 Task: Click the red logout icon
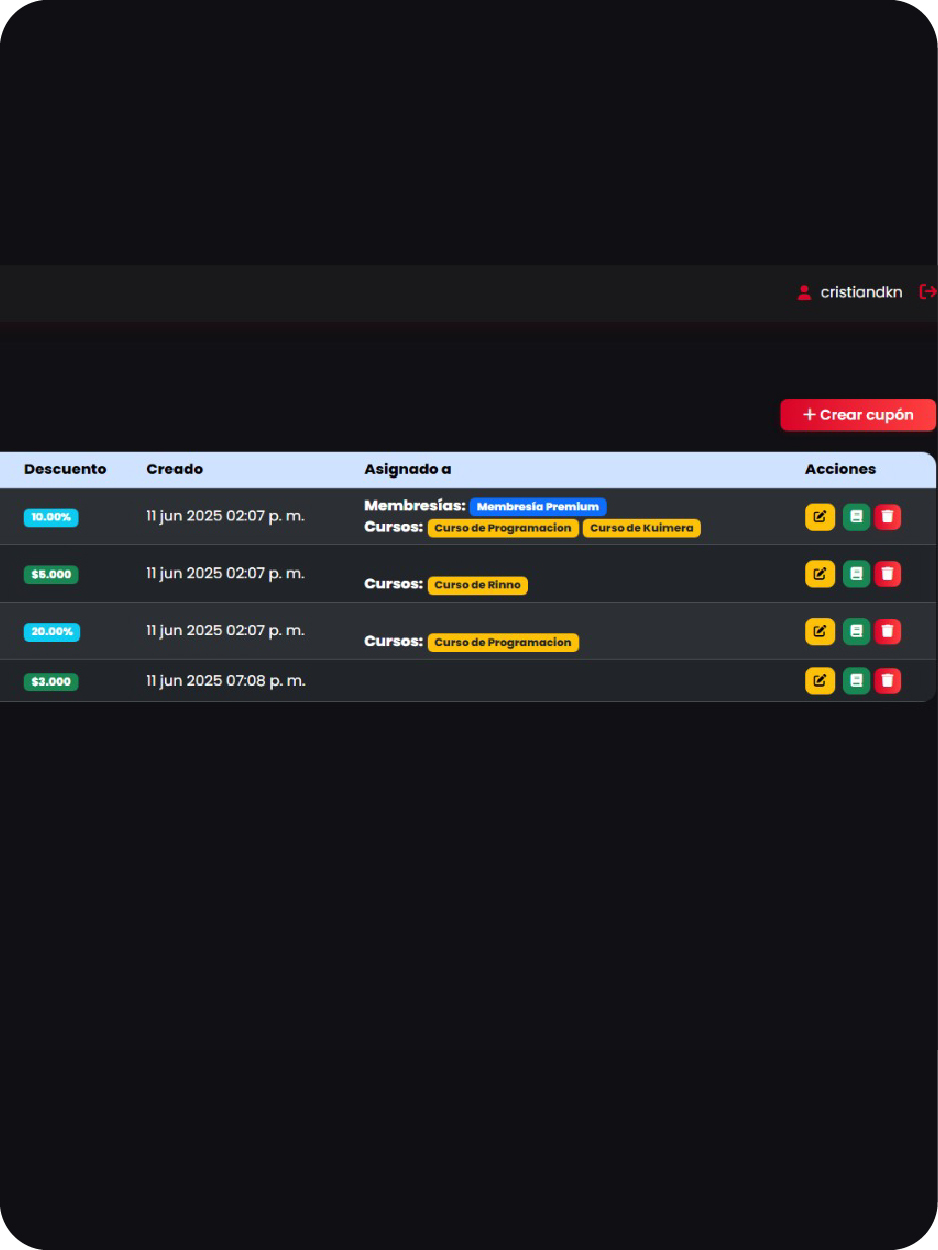(928, 292)
